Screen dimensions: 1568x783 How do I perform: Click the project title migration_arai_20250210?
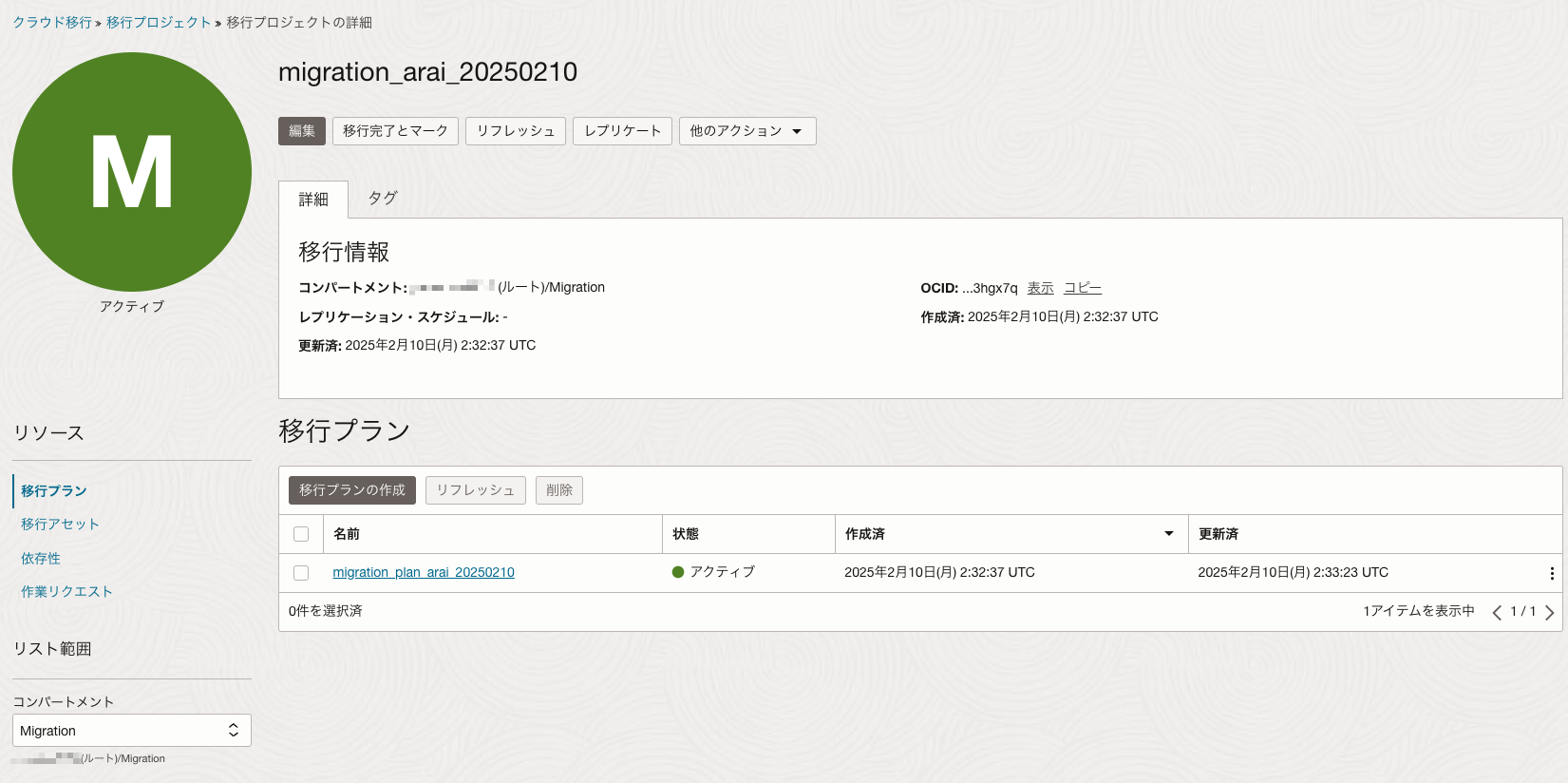coord(427,72)
